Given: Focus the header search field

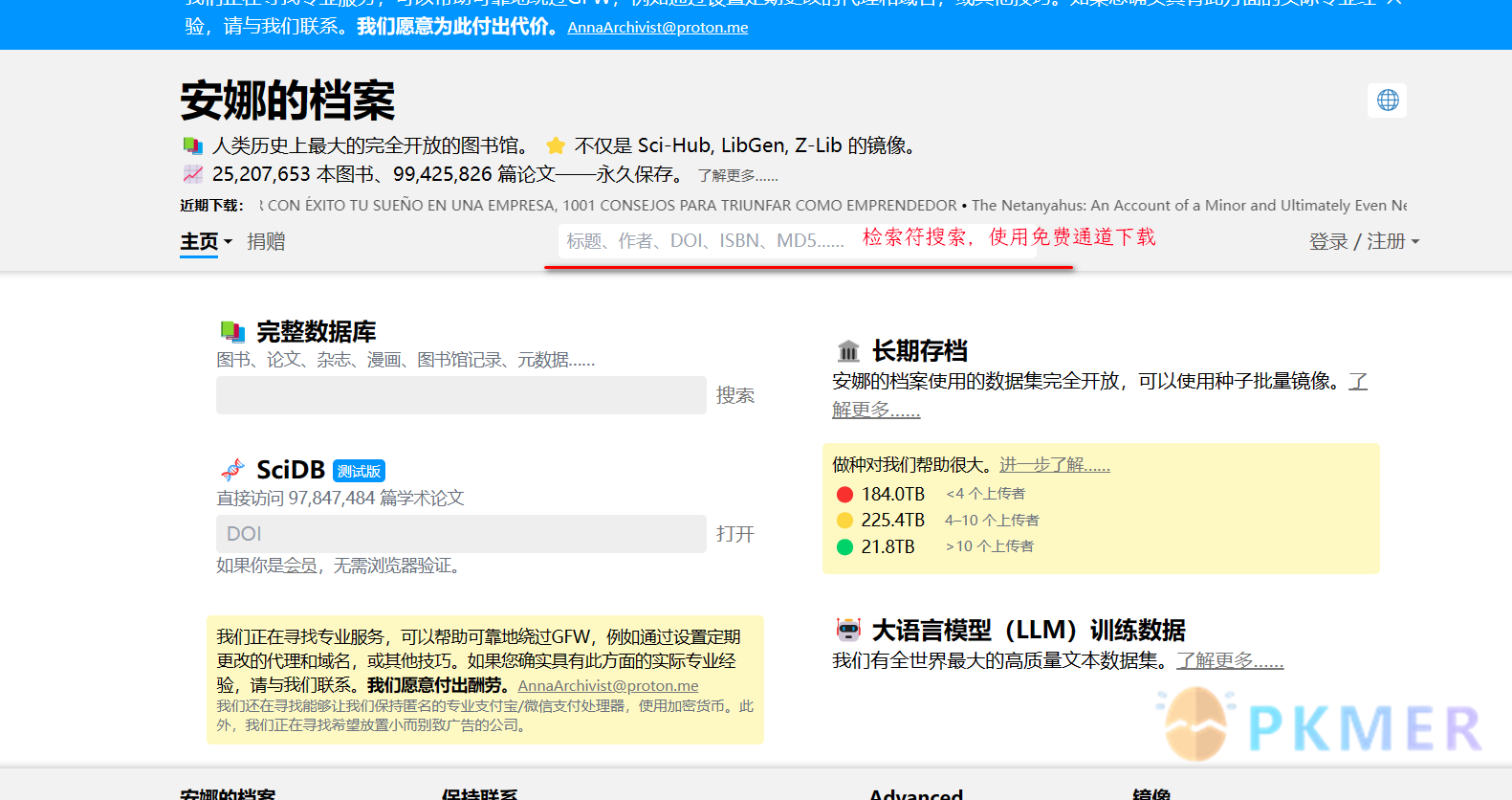Looking at the screenshot, I should click(796, 240).
